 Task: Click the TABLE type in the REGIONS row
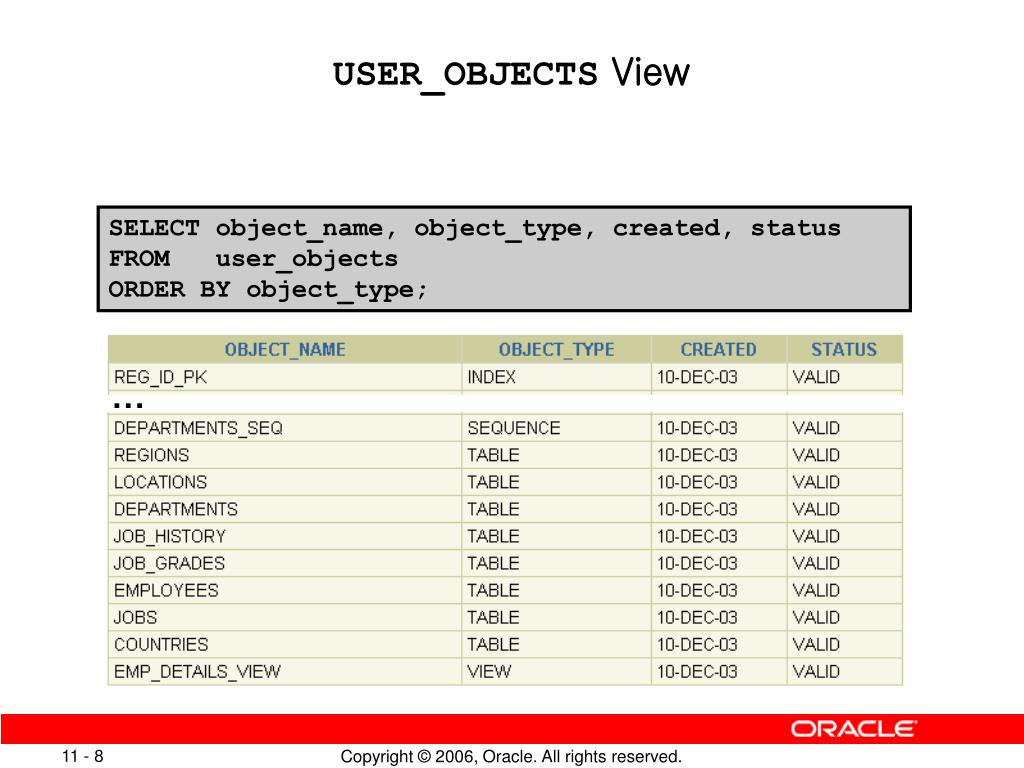(556, 455)
